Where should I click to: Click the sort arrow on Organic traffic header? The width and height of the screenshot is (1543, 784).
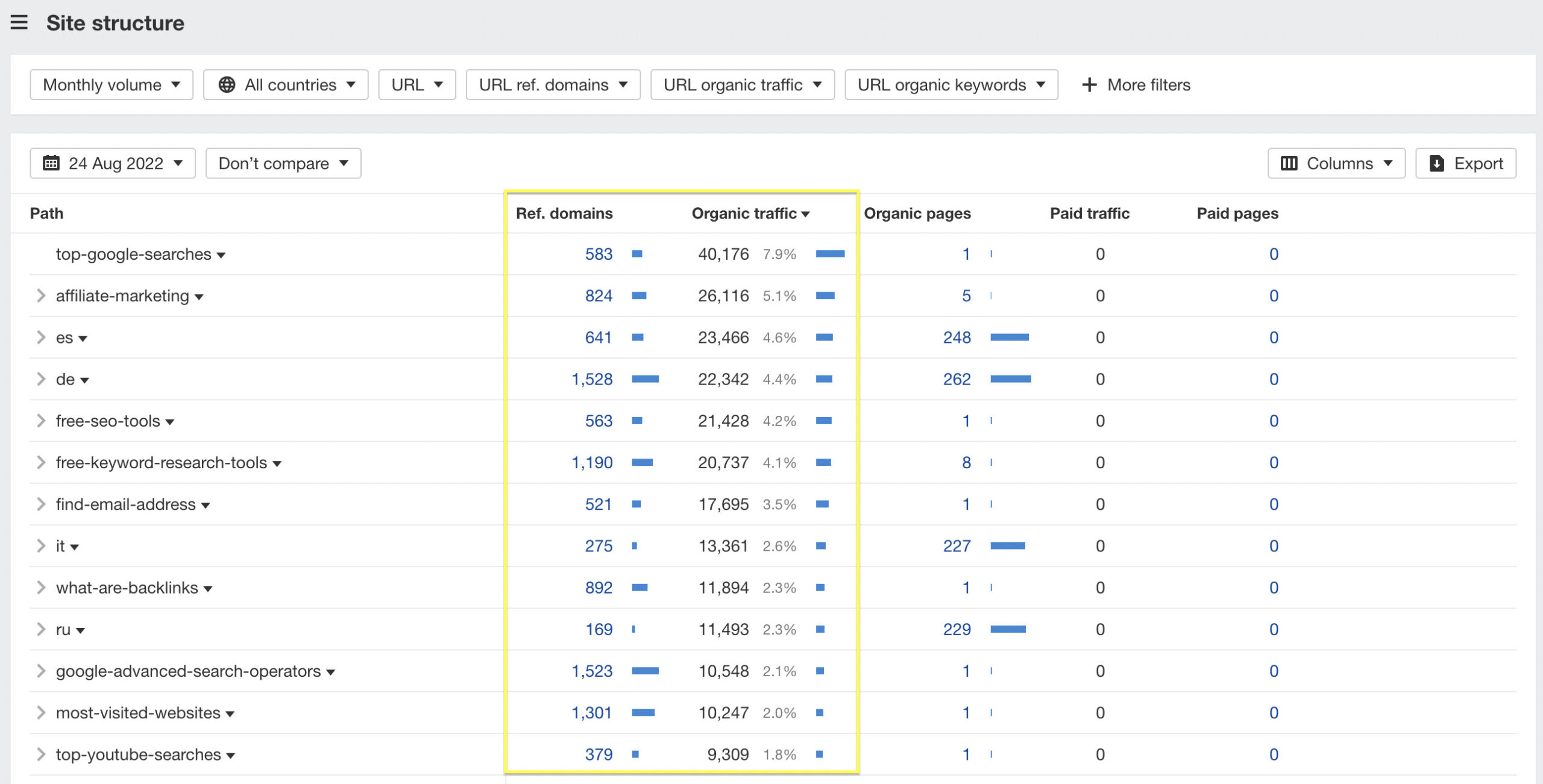click(806, 213)
